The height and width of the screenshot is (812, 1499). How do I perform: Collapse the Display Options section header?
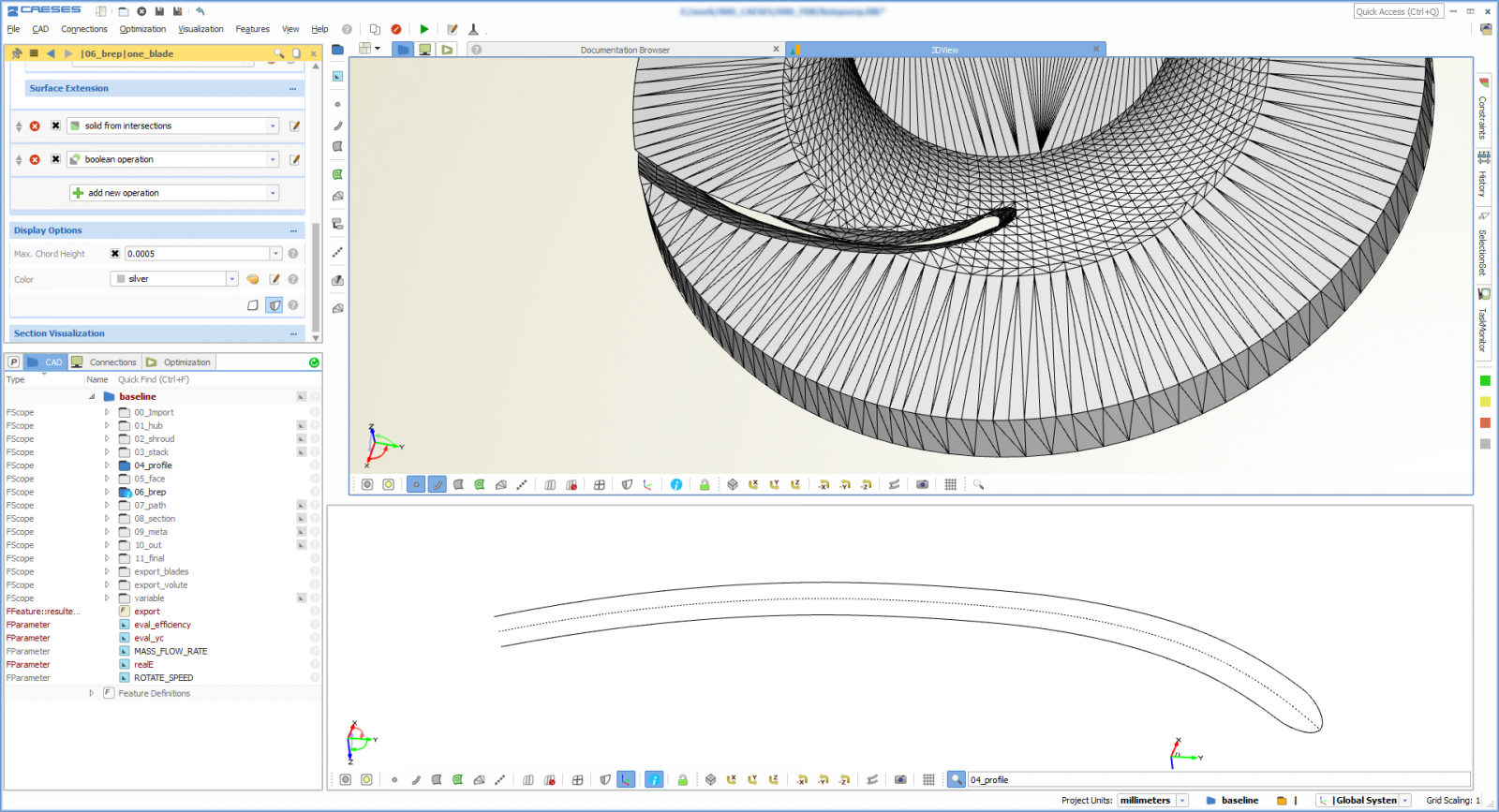tap(157, 230)
